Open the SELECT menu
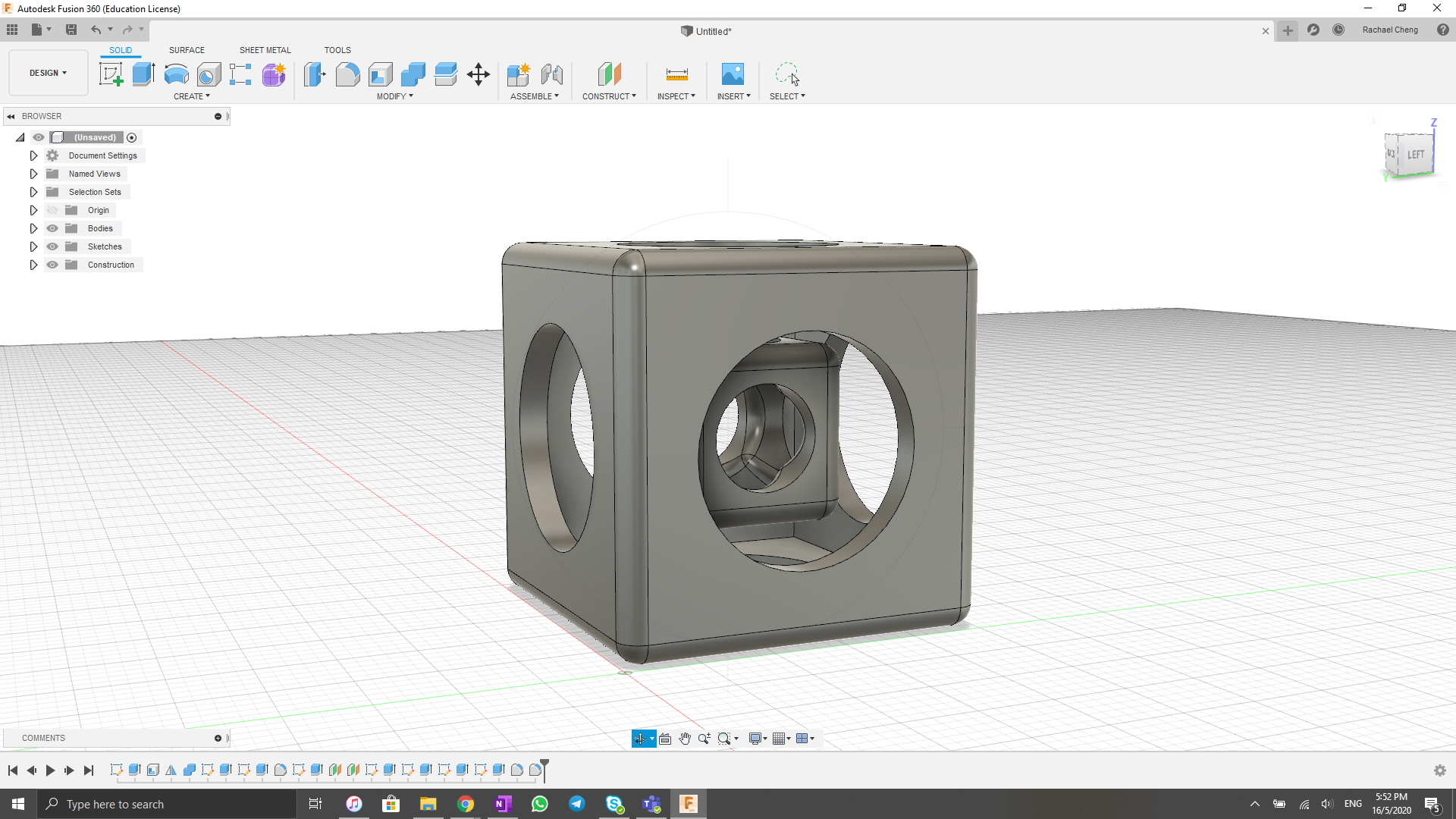The height and width of the screenshot is (819, 1456). point(787,96)
